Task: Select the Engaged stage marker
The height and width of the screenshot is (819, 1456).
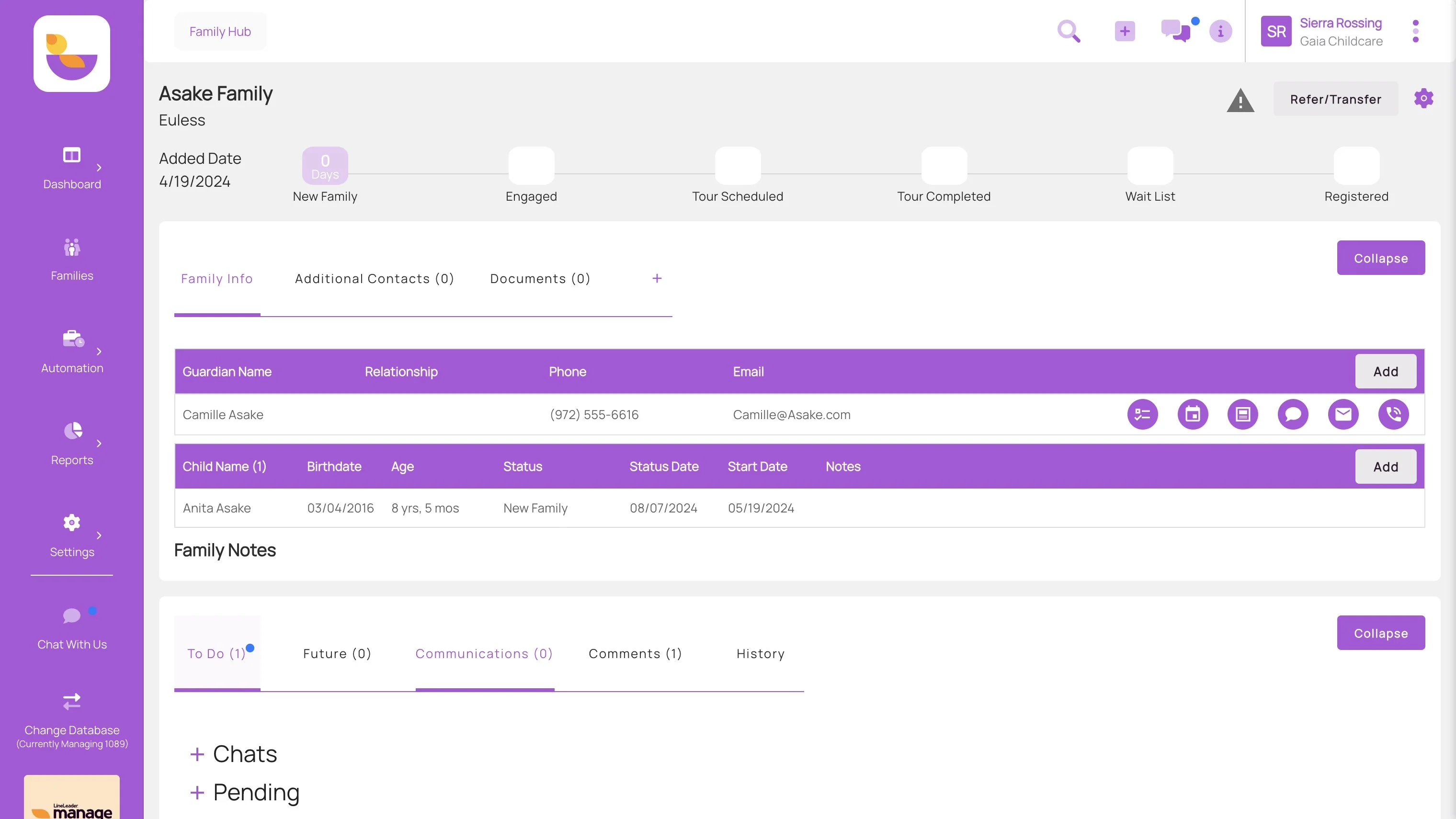Action: [x=531, y=166]
